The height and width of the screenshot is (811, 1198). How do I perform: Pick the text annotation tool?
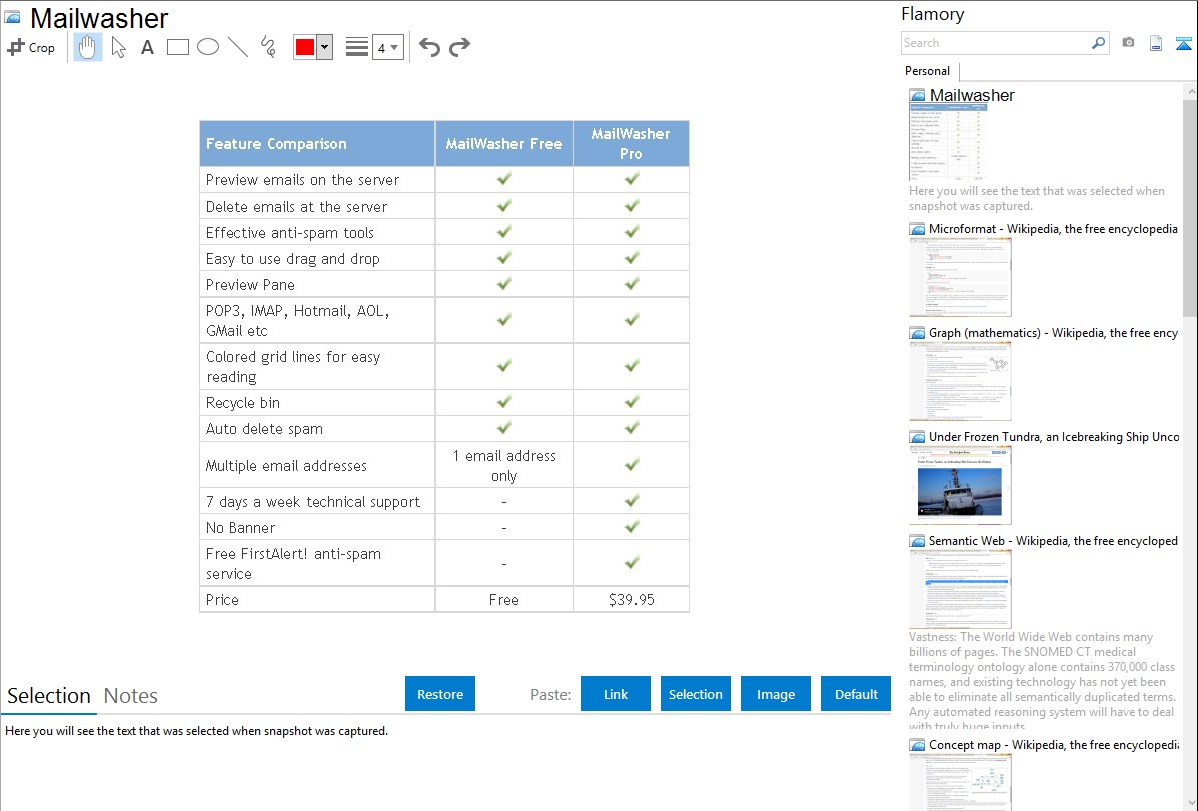(147, 47)
